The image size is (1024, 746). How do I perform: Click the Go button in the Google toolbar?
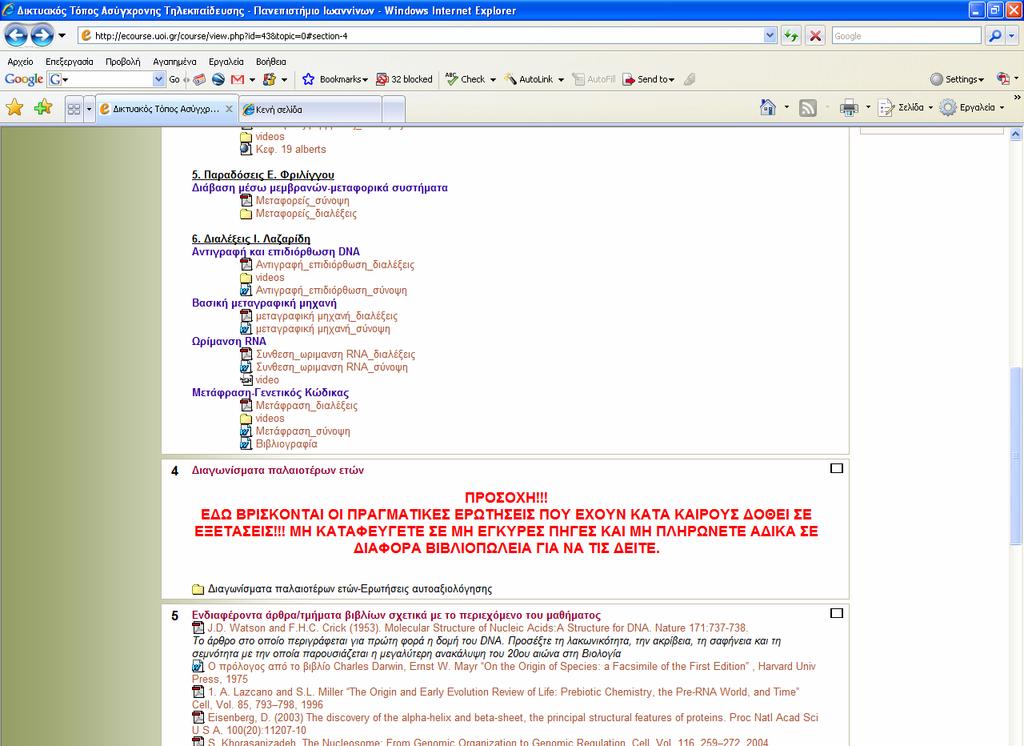174,79
